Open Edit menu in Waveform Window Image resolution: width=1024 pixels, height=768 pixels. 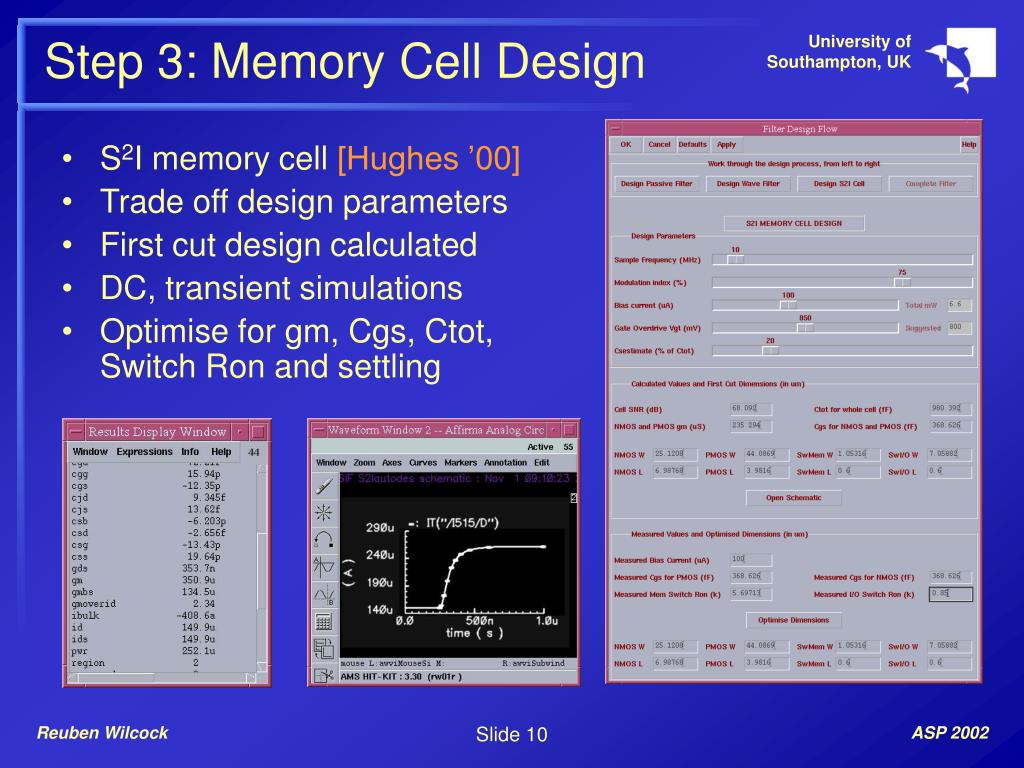click(542, 462)
